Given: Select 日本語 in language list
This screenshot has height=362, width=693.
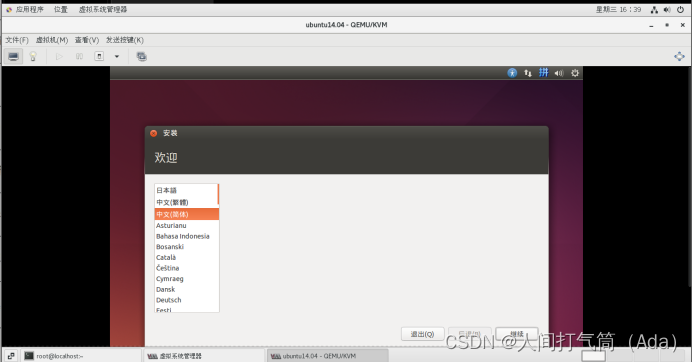Looking at the screenshot, I should pyautogui.click(x=186, y=191).
